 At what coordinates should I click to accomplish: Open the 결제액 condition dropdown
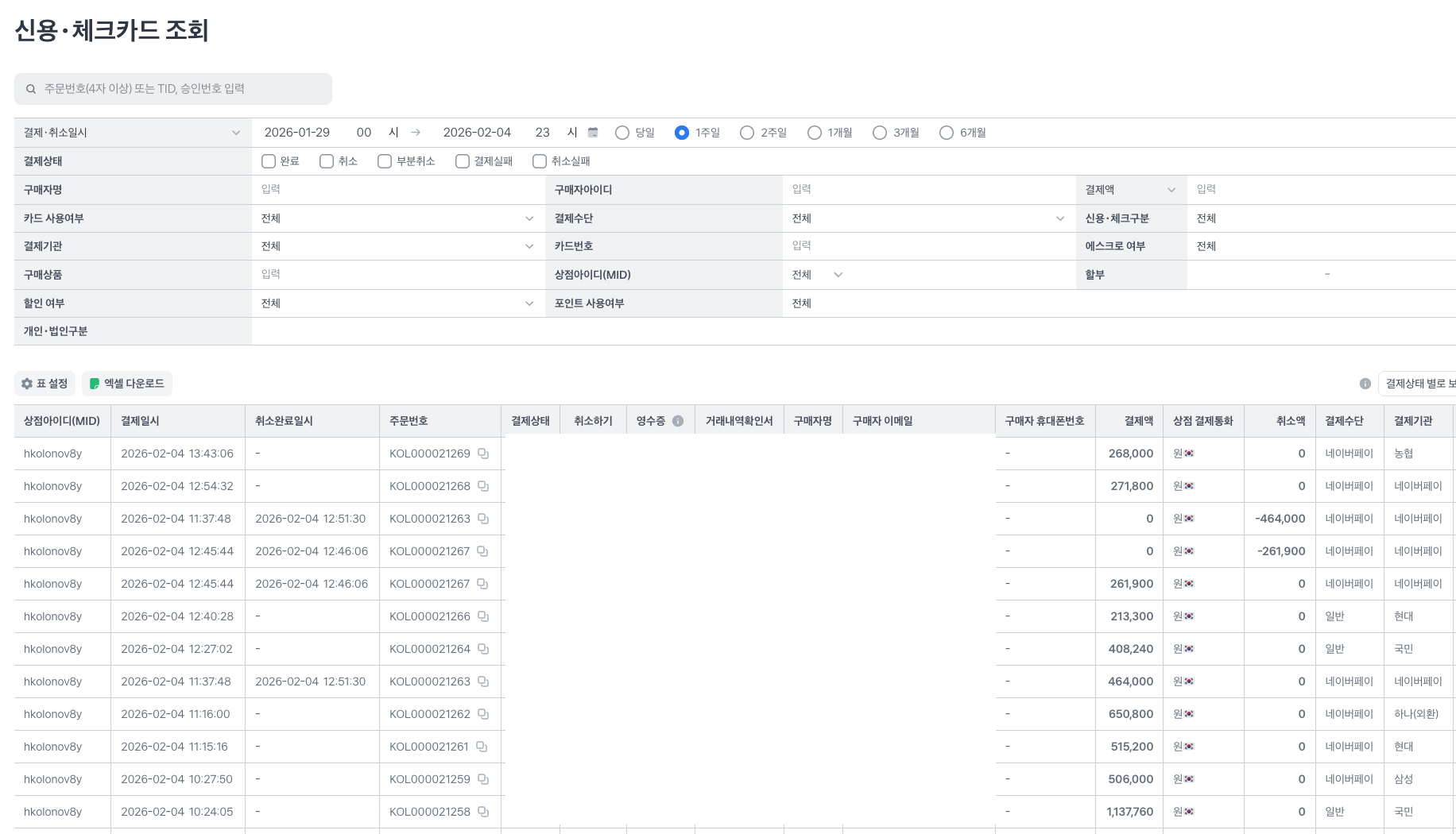coord(1131,190)
